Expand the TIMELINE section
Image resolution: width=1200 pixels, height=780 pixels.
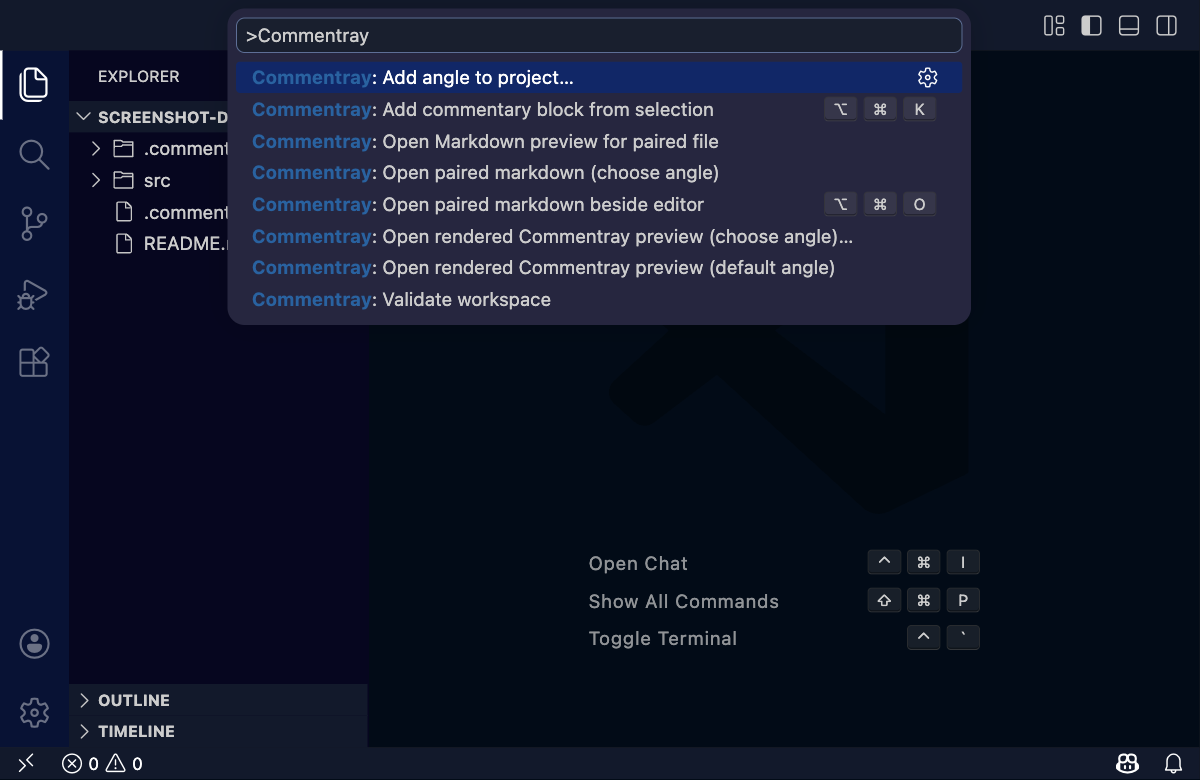[x=218, y=731]
